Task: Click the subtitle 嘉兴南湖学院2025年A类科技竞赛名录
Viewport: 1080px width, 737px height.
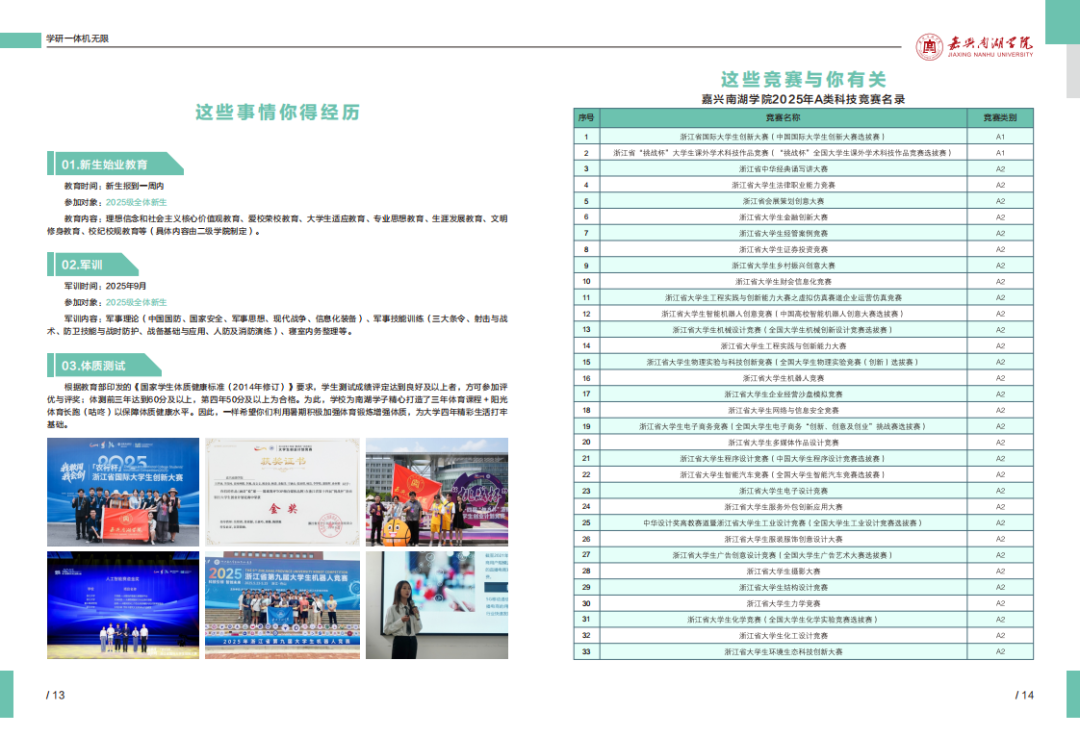Action: [803, 99]
